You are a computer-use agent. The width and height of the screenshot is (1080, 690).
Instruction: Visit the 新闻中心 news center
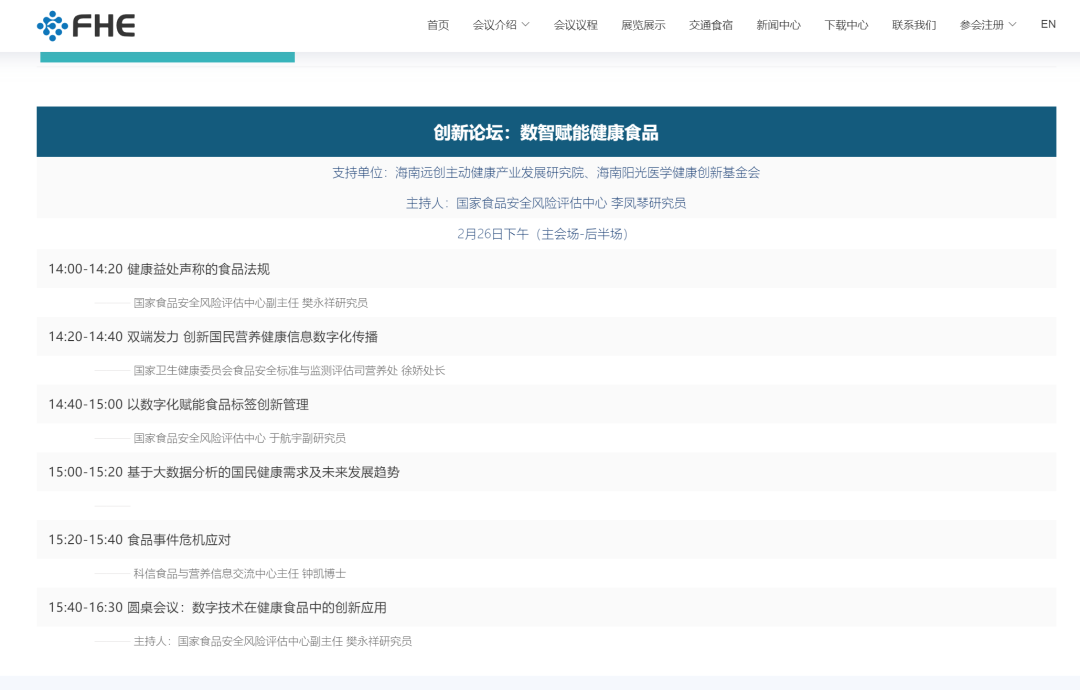click(778, 25)
